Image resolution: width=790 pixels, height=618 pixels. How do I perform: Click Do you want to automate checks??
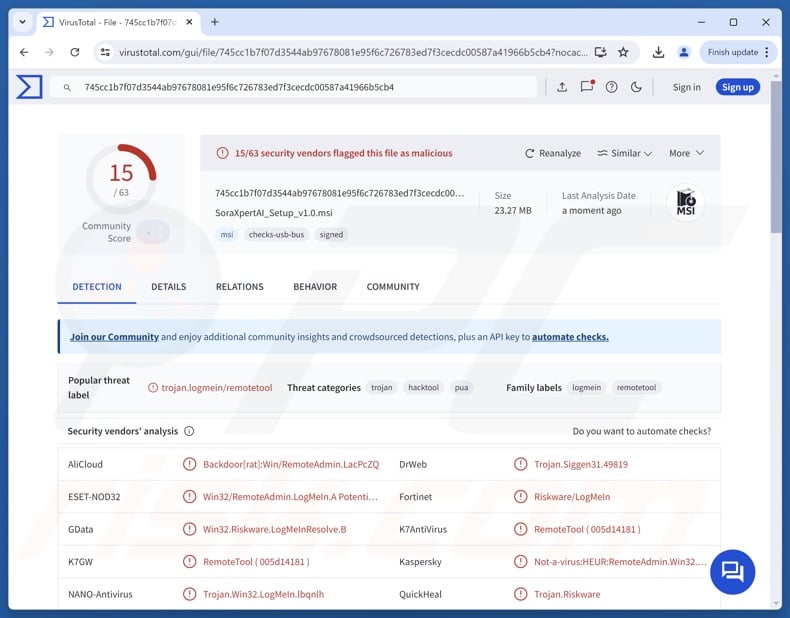tap(642, 431)
